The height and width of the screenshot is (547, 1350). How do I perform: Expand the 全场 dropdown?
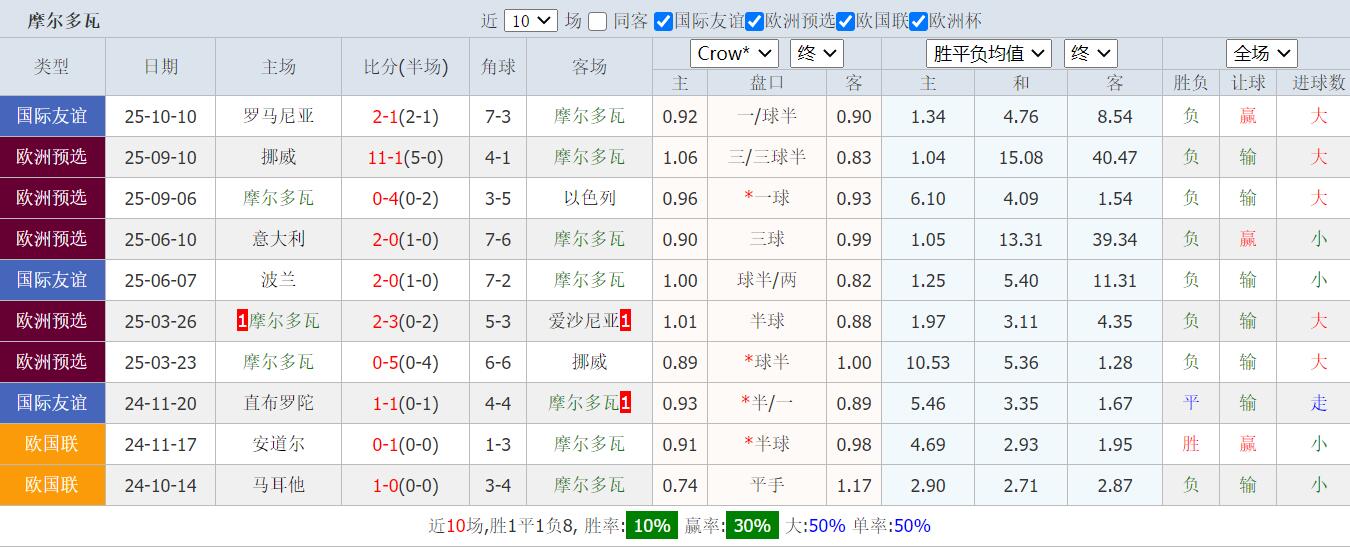(1261, 54)
